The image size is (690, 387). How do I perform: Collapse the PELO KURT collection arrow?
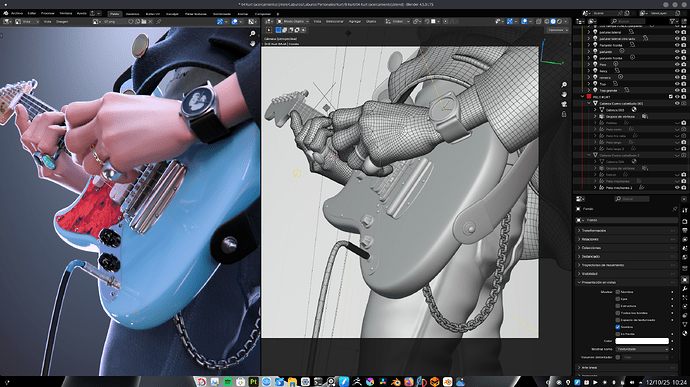point(583,97)
